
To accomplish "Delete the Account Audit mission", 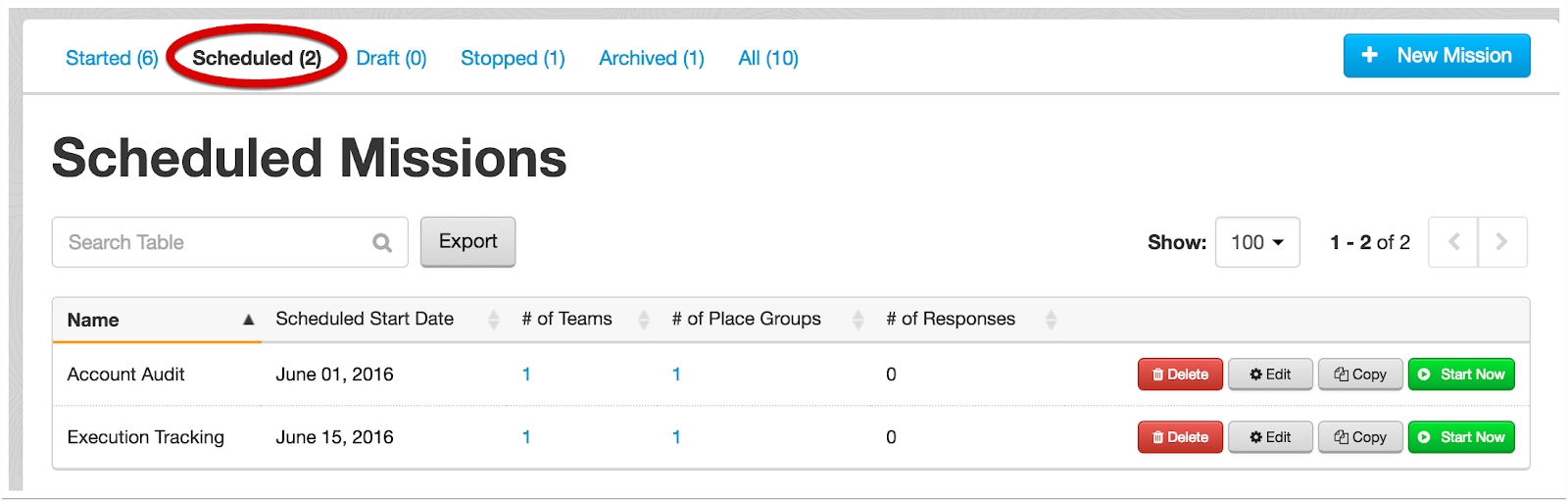I will [x=1180, y=375].
